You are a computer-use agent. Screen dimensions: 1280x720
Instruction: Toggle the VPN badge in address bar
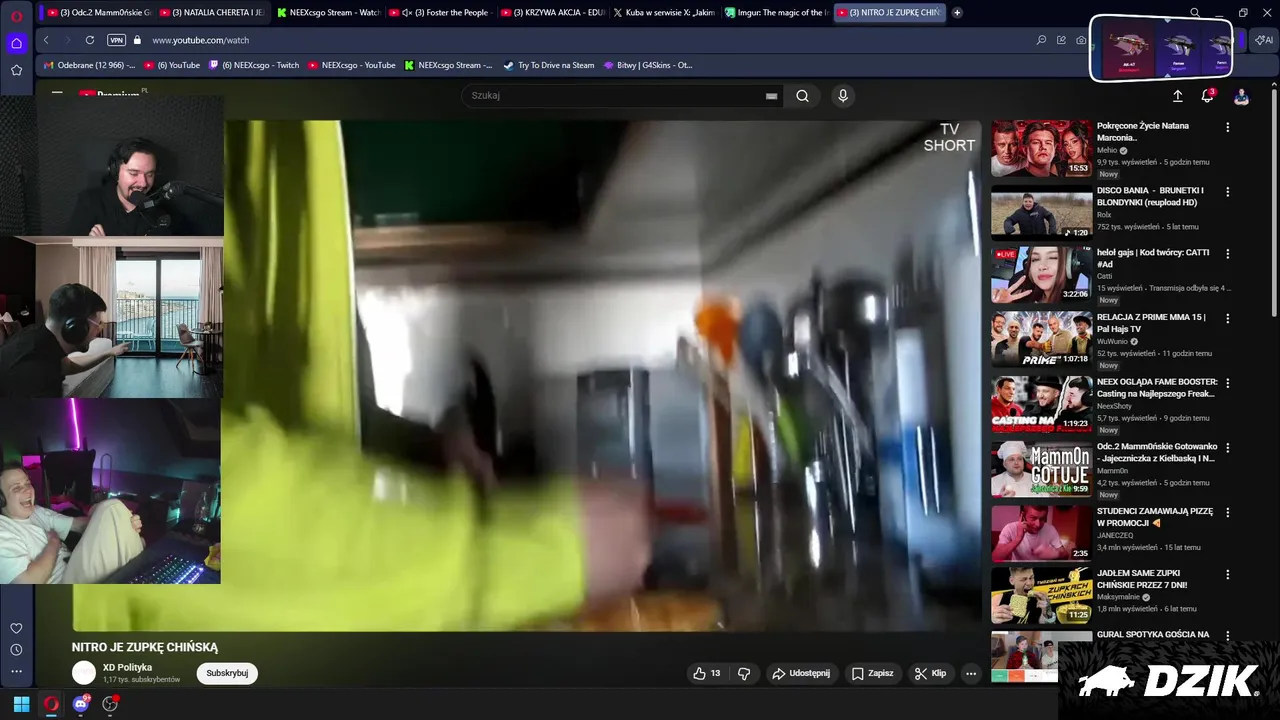[x=116, y=40]
